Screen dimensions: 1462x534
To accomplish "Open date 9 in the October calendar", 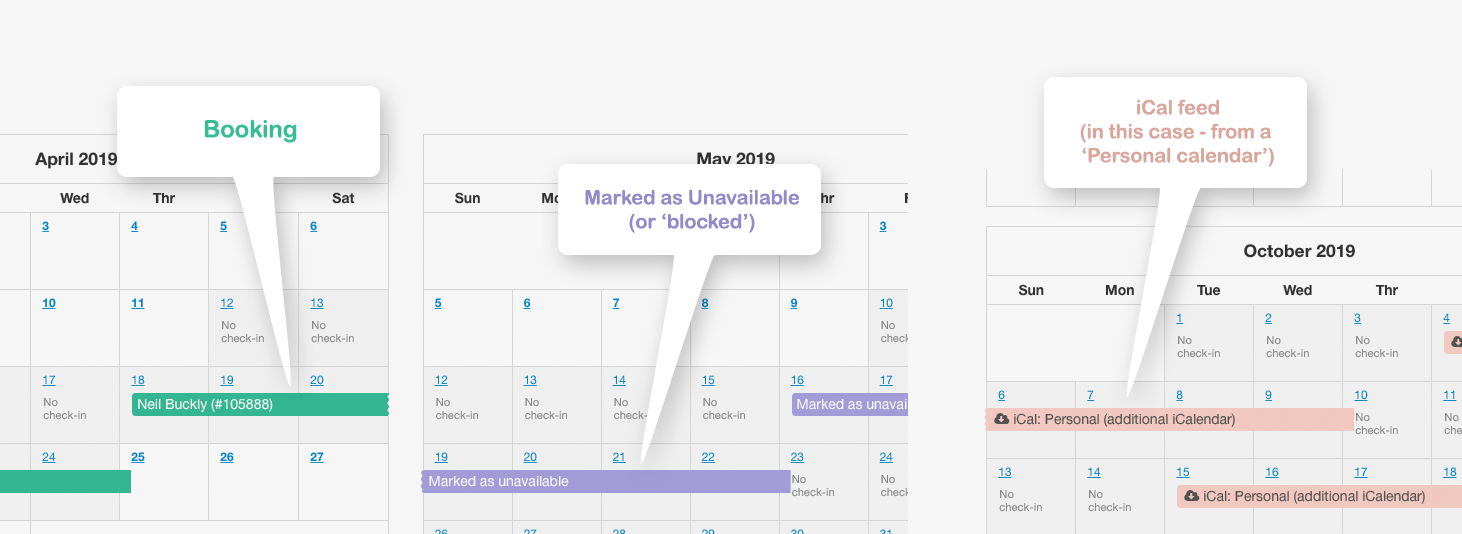I will click(x=1268, y=395).
